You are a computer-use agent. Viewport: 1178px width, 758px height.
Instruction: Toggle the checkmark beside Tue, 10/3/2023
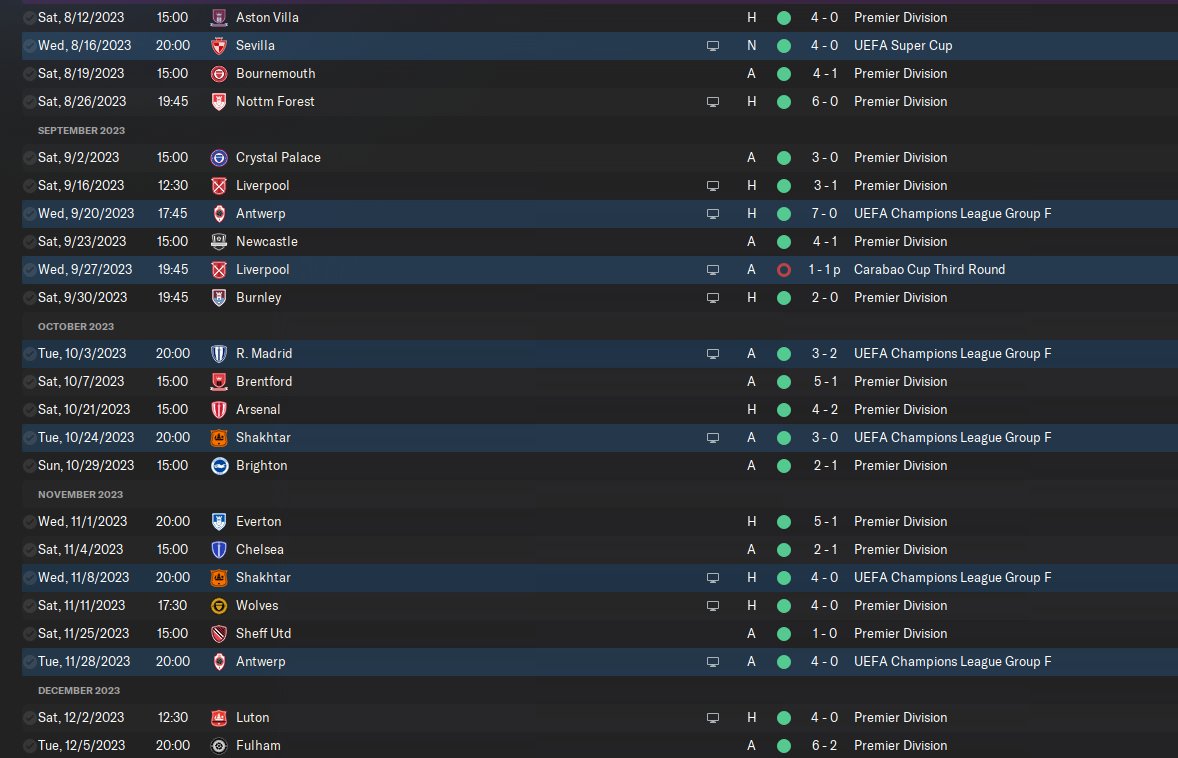tap(29, 354)
